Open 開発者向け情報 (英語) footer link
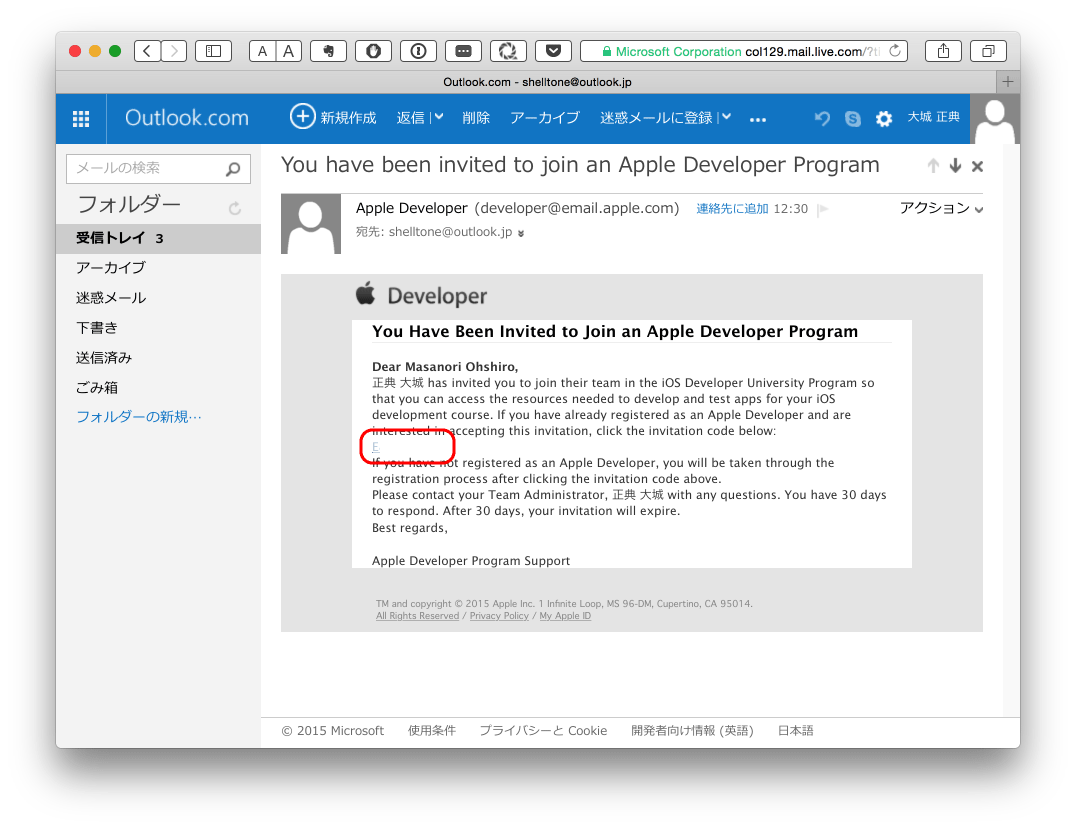The image size is (1076, 828). point(692,731)
